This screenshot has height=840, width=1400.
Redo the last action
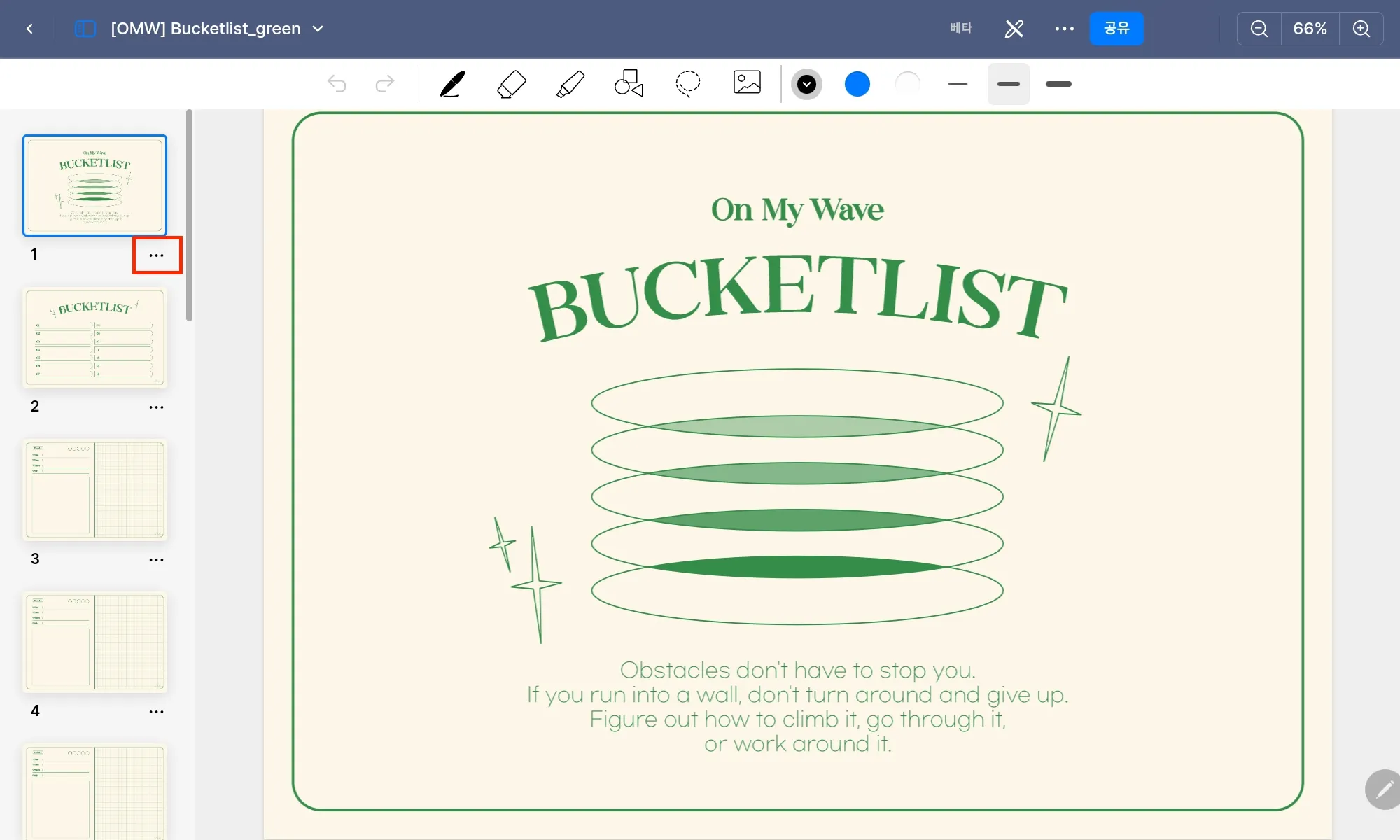coord(385,84)
